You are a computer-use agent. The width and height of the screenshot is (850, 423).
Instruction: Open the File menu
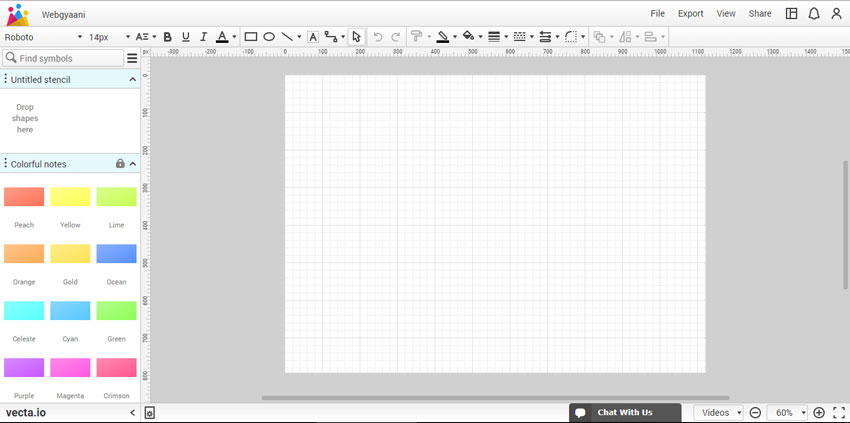[657, 14]
